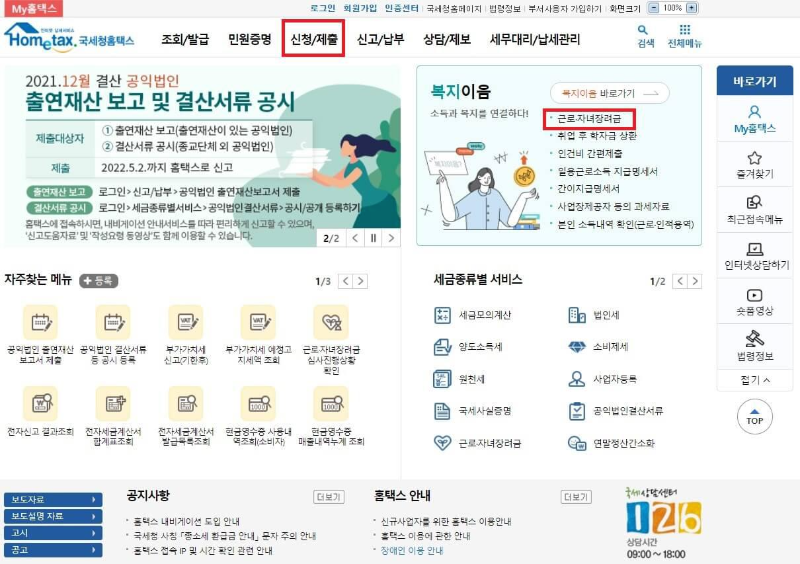
Task: Open 신청/제출 menu
Action: pyautogui.click(x=314, y=39)
